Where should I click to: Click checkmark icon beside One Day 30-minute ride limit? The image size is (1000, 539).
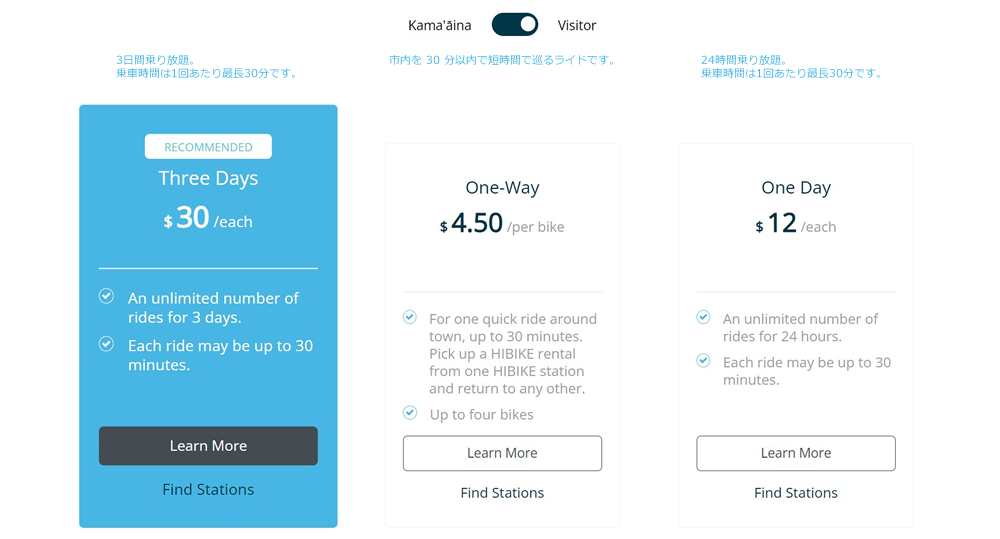[x=704, y=361]
